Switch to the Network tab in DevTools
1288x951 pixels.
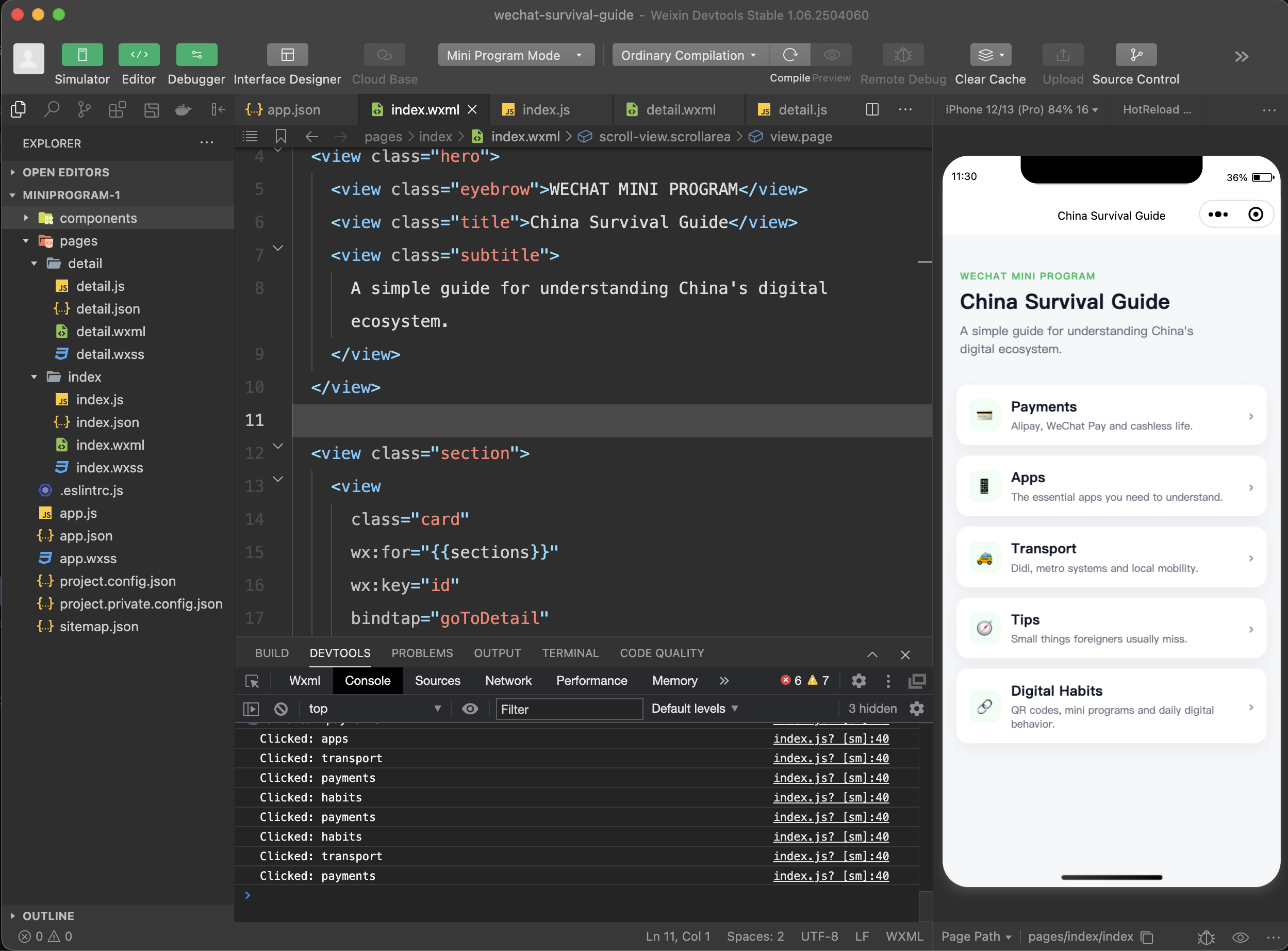[x=508, y=680]
